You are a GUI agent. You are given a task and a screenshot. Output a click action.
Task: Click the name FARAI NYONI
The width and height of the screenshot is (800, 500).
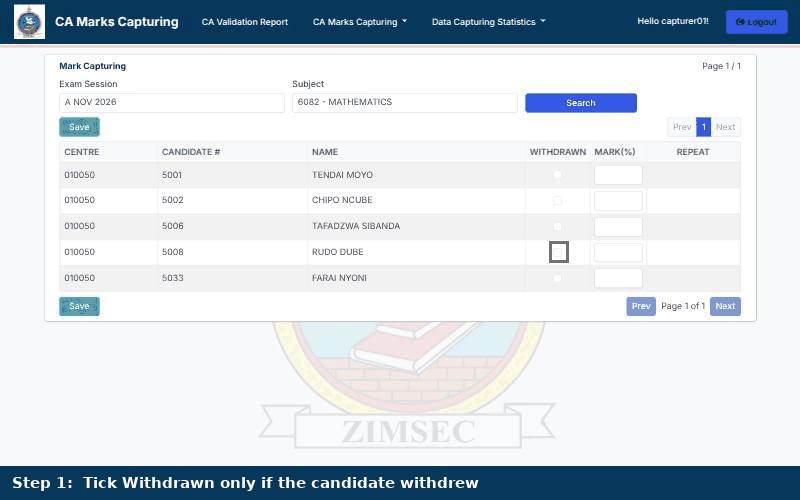[x=339, y=278]
